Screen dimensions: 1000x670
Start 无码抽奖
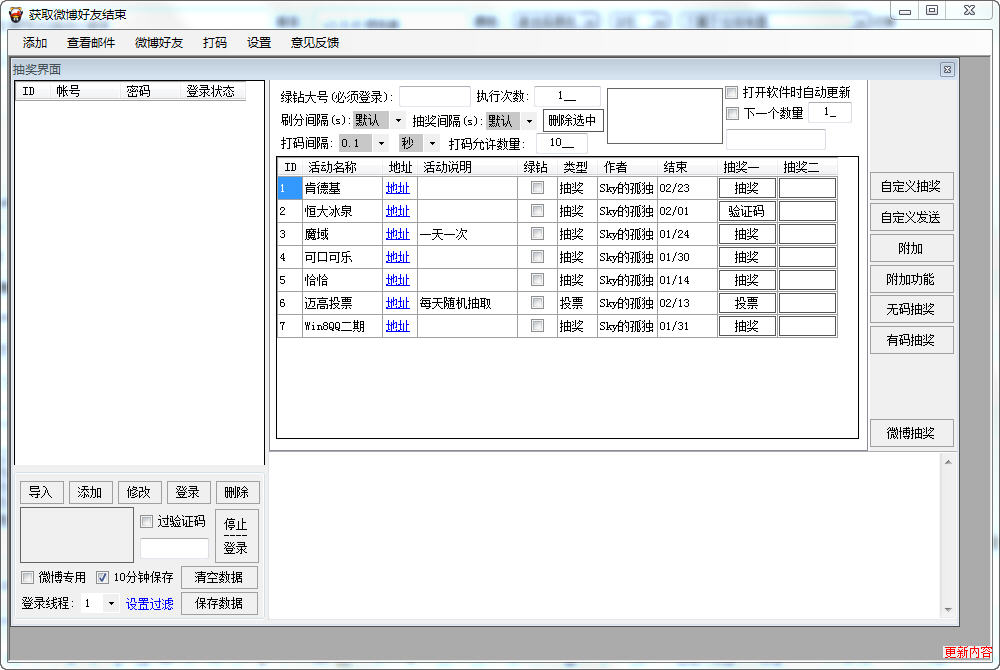(911, 309)
